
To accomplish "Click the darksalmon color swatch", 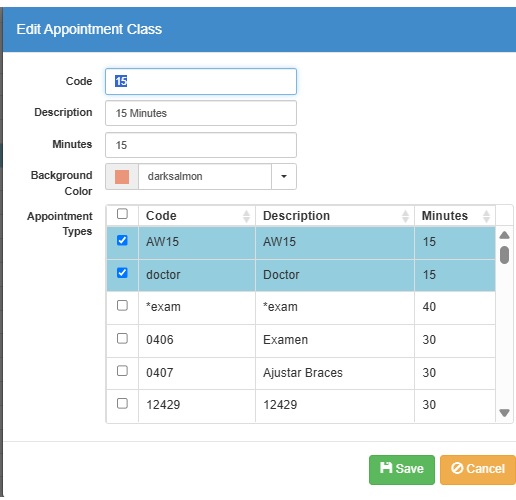I will tap(122, 177).
